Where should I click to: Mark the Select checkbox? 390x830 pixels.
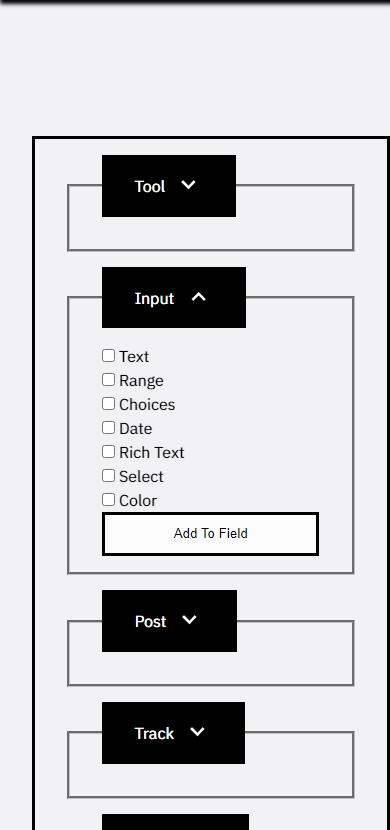point(108,475)
